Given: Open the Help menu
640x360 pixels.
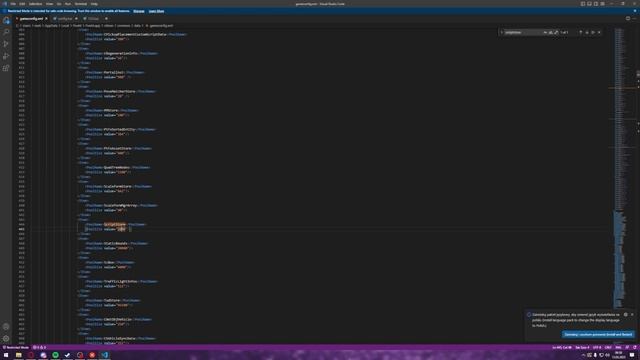Looking at the screenshot, I should (x=94, y=4).
